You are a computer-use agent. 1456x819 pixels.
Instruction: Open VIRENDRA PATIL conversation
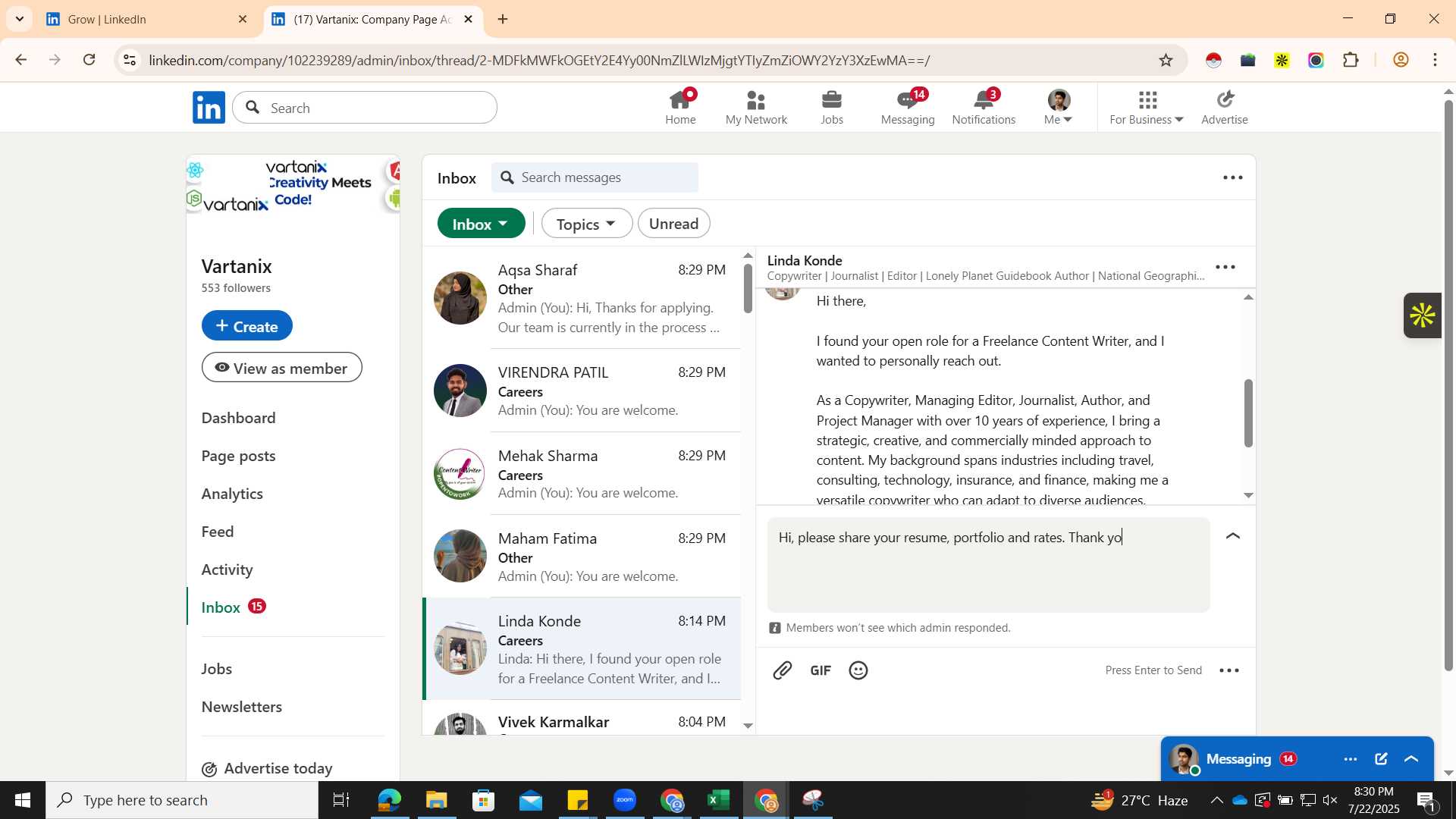(x=581, y=391)
